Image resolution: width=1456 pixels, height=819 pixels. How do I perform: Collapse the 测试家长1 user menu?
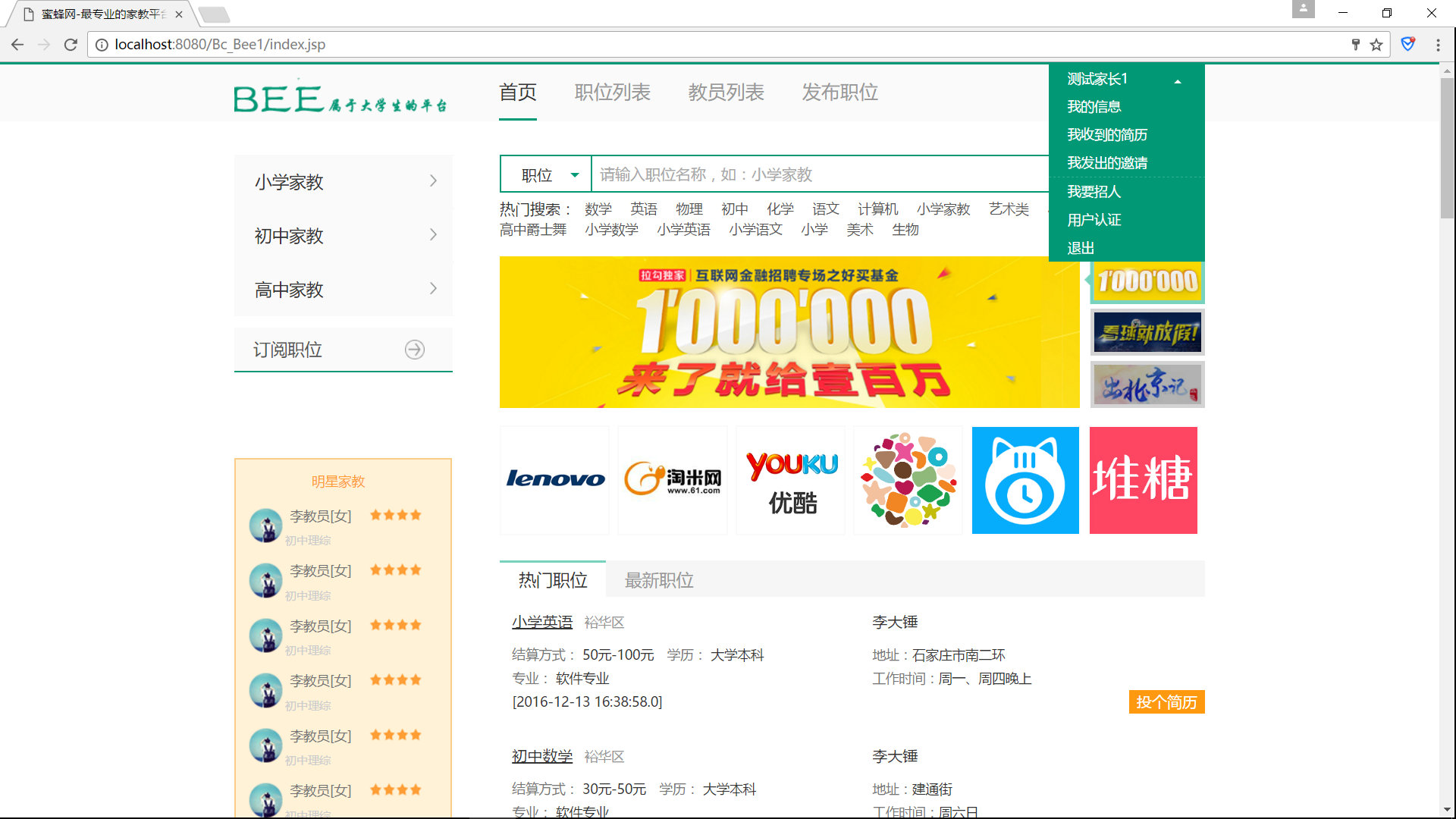point(1178,80)
